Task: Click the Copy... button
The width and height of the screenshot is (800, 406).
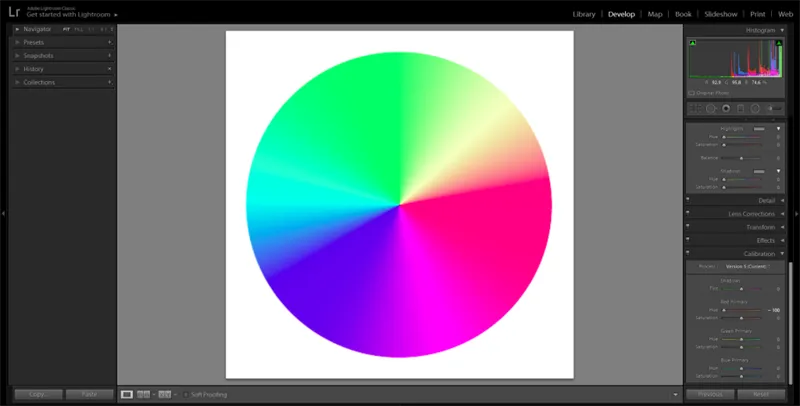Action: tap(38, 395)
